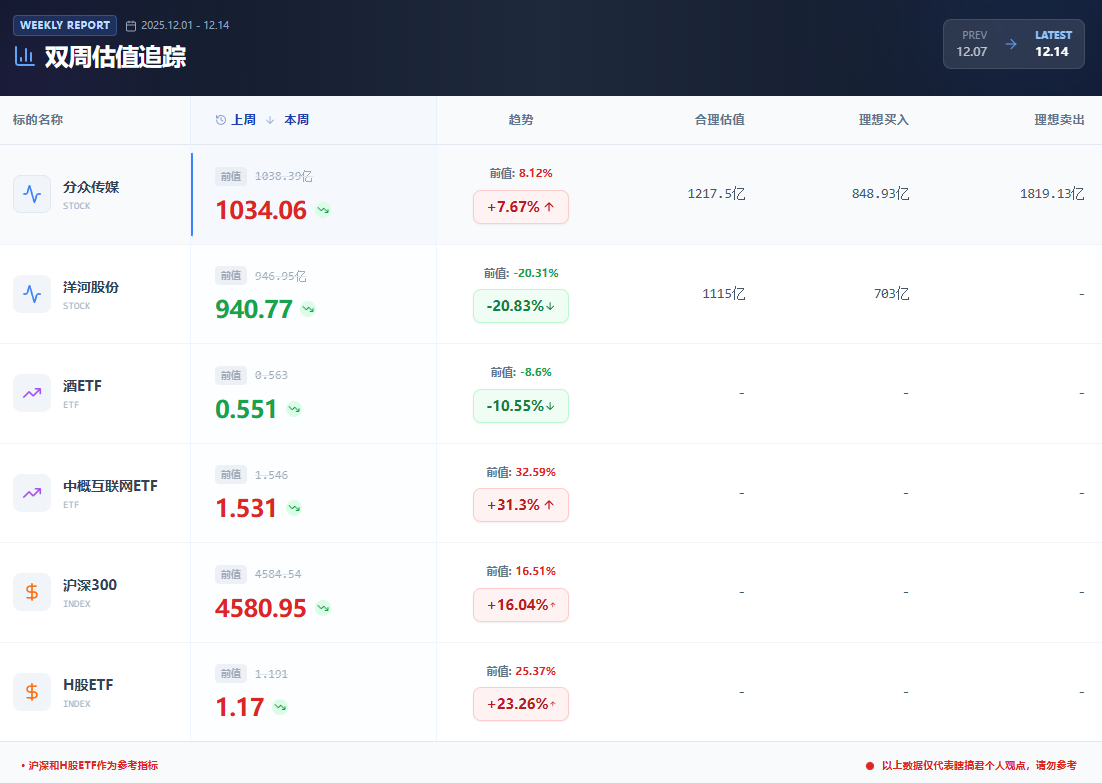
Task: Click the dollar icon for 沪深300
Action: tap(32, 592)
